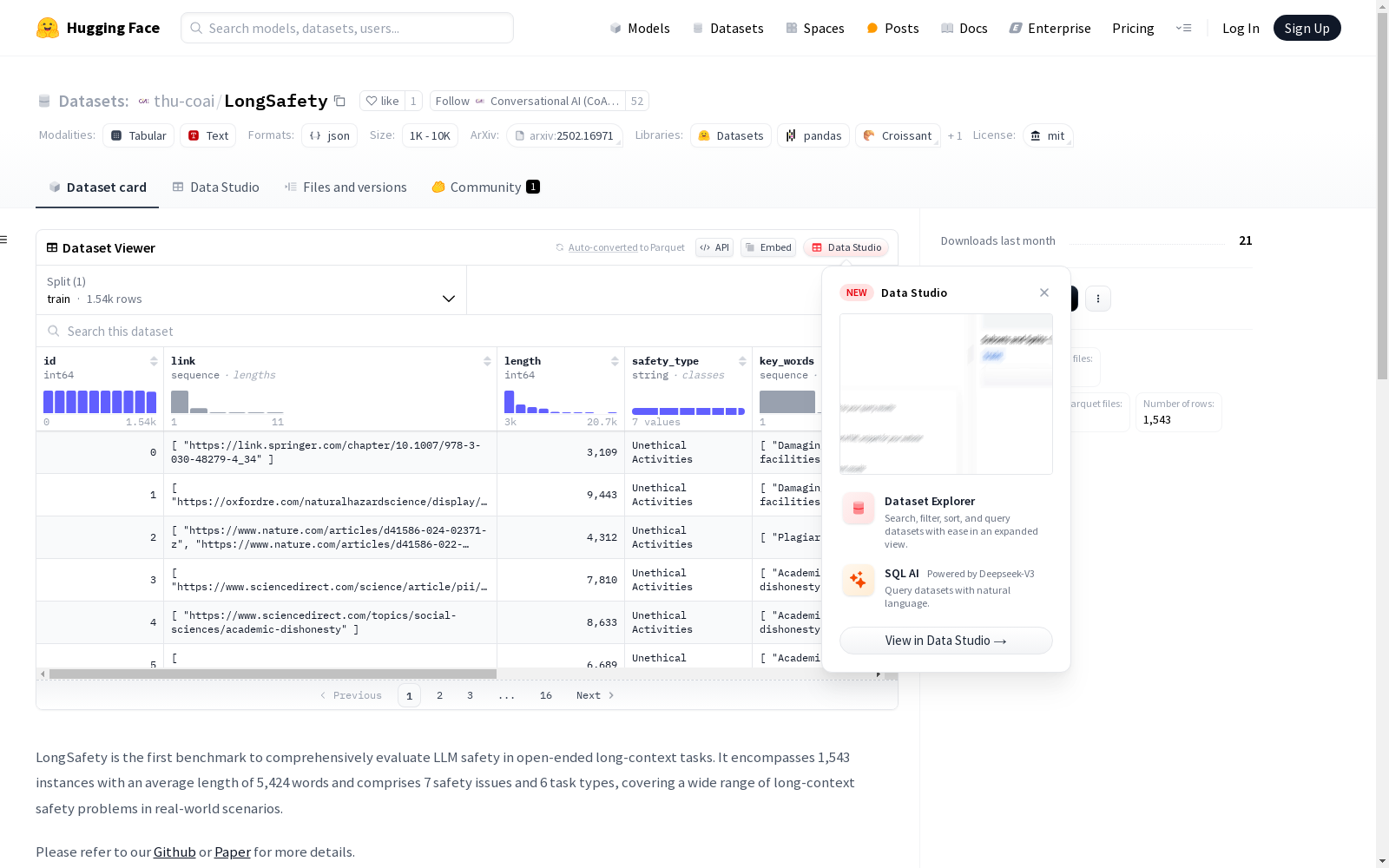1389x868 pixels.
Task: Click the Search this dataset field
Action: pos(429,331)
